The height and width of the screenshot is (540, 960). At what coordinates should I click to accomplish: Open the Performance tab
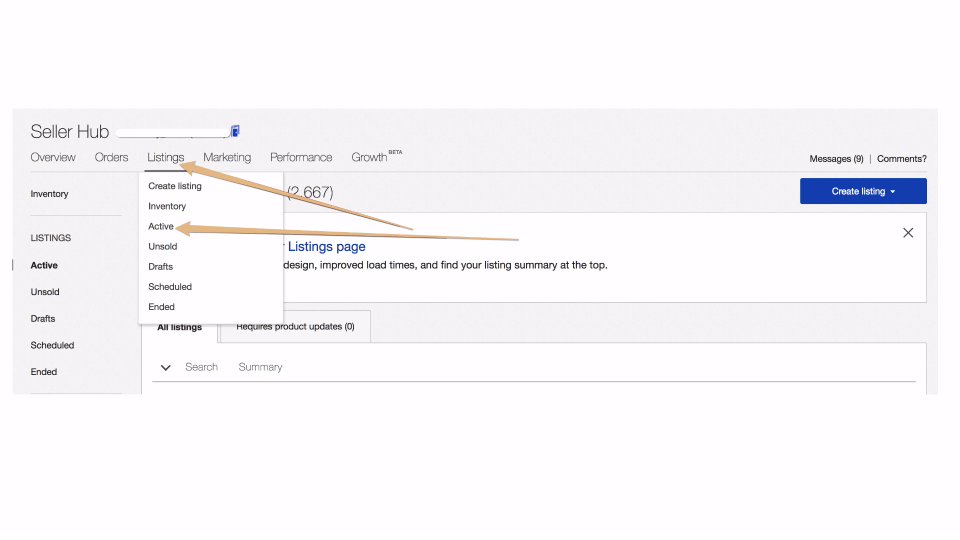[x=301, y=157]
